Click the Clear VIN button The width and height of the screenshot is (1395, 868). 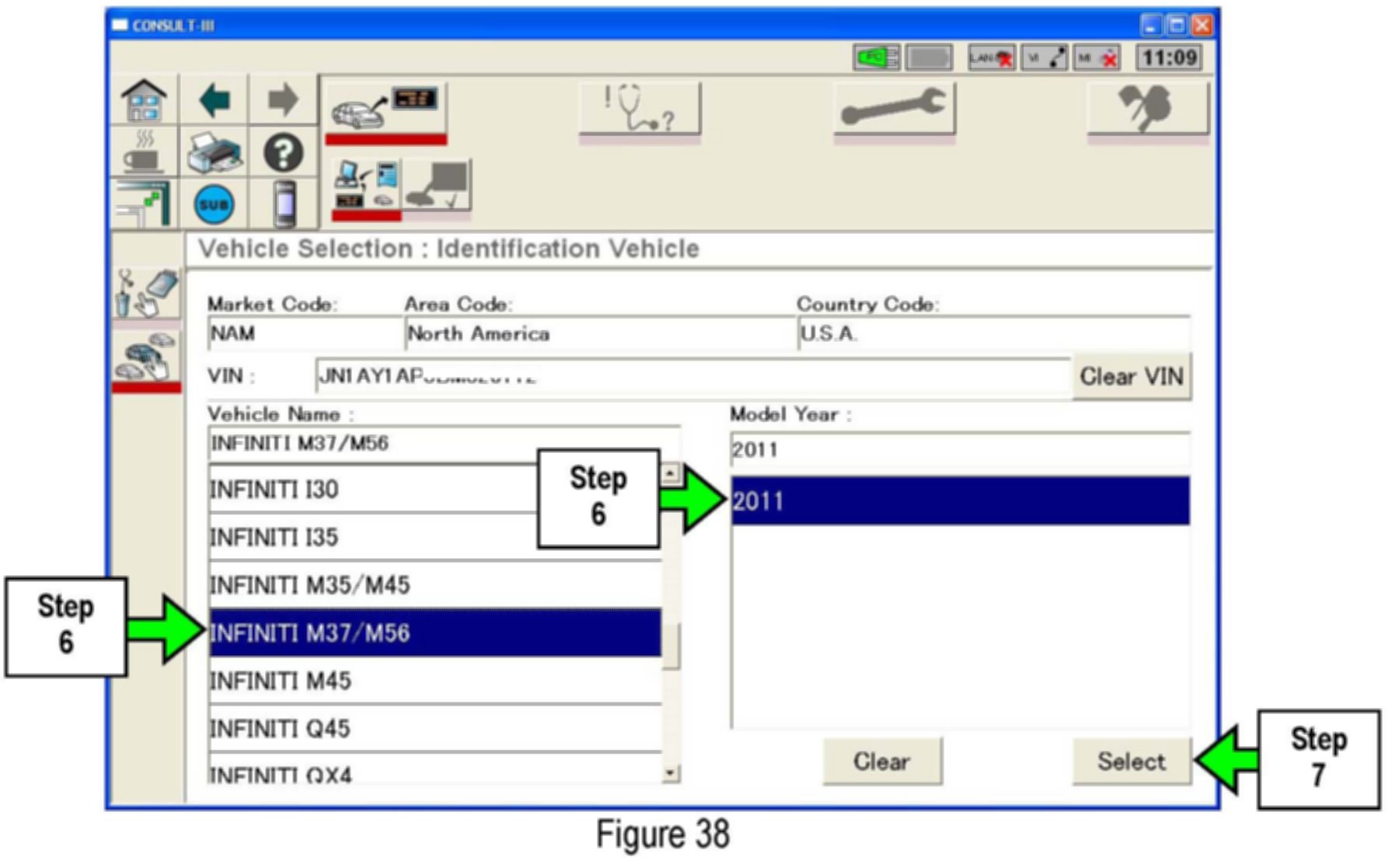pos(1131,377)
